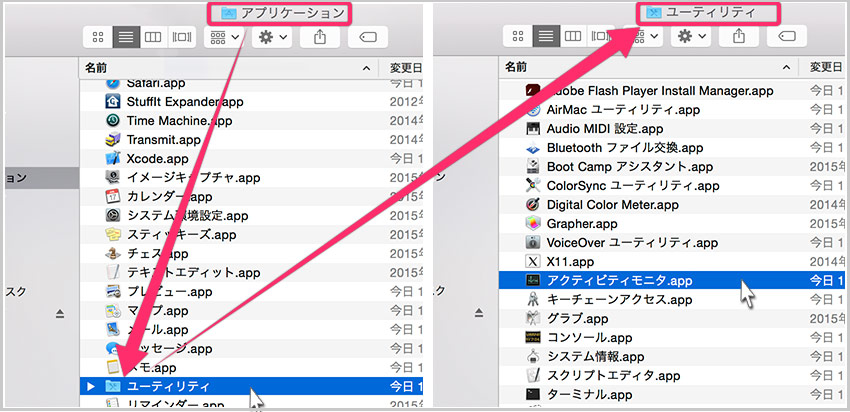Select スクリプトエディタ.app icon
The width and height of the screenshot is (850, 412).
533,375
